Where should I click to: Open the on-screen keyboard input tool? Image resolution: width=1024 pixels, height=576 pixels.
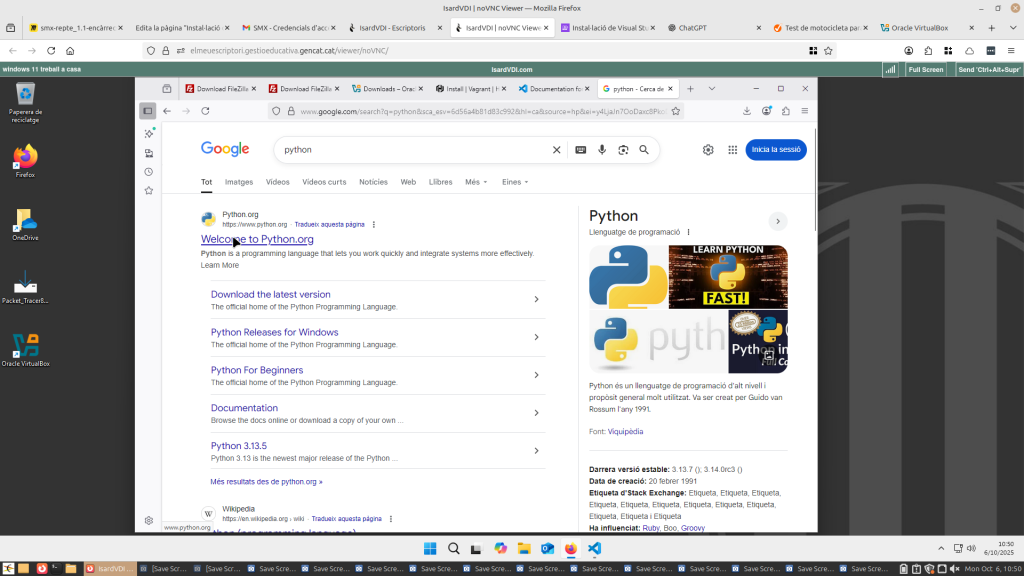click(581, 150)
